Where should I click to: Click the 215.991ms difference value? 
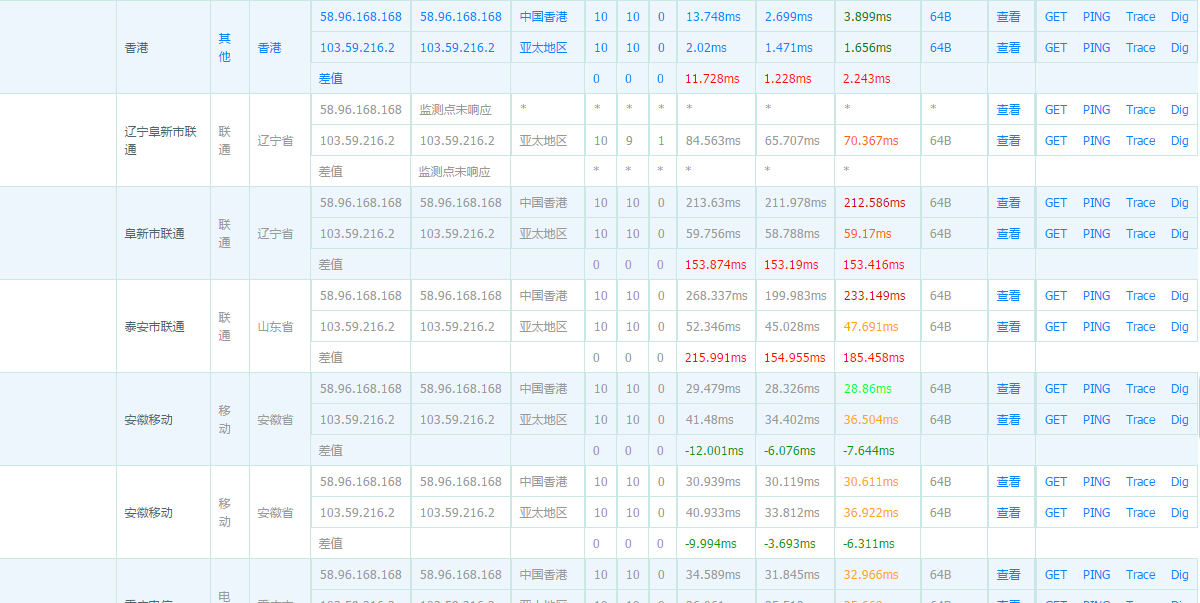point(716,358)
